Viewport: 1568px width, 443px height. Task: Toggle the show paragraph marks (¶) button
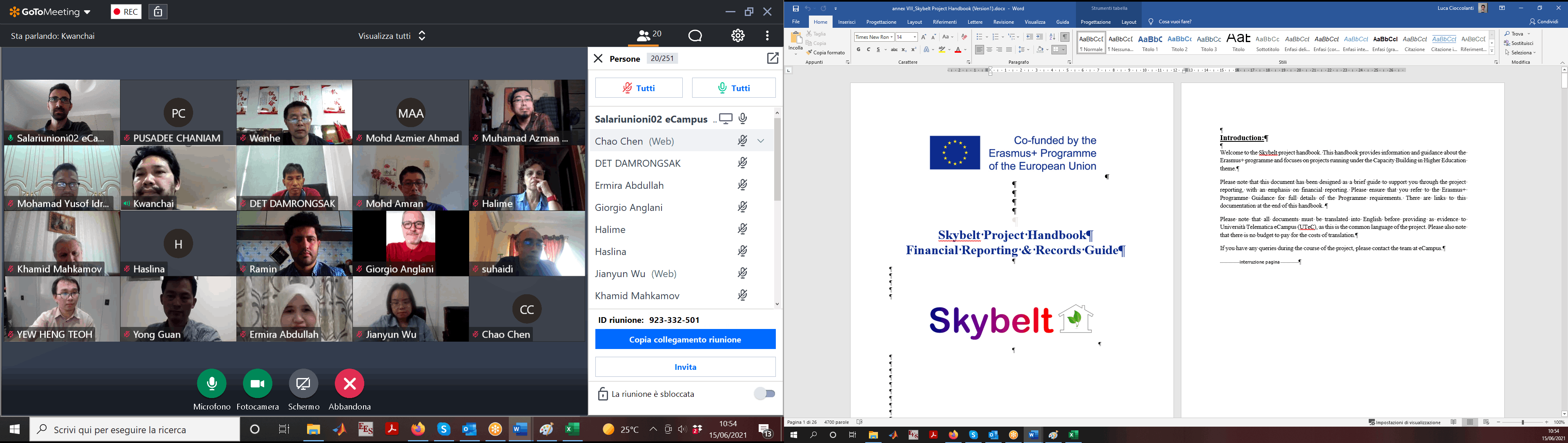tap(1065, 37)
